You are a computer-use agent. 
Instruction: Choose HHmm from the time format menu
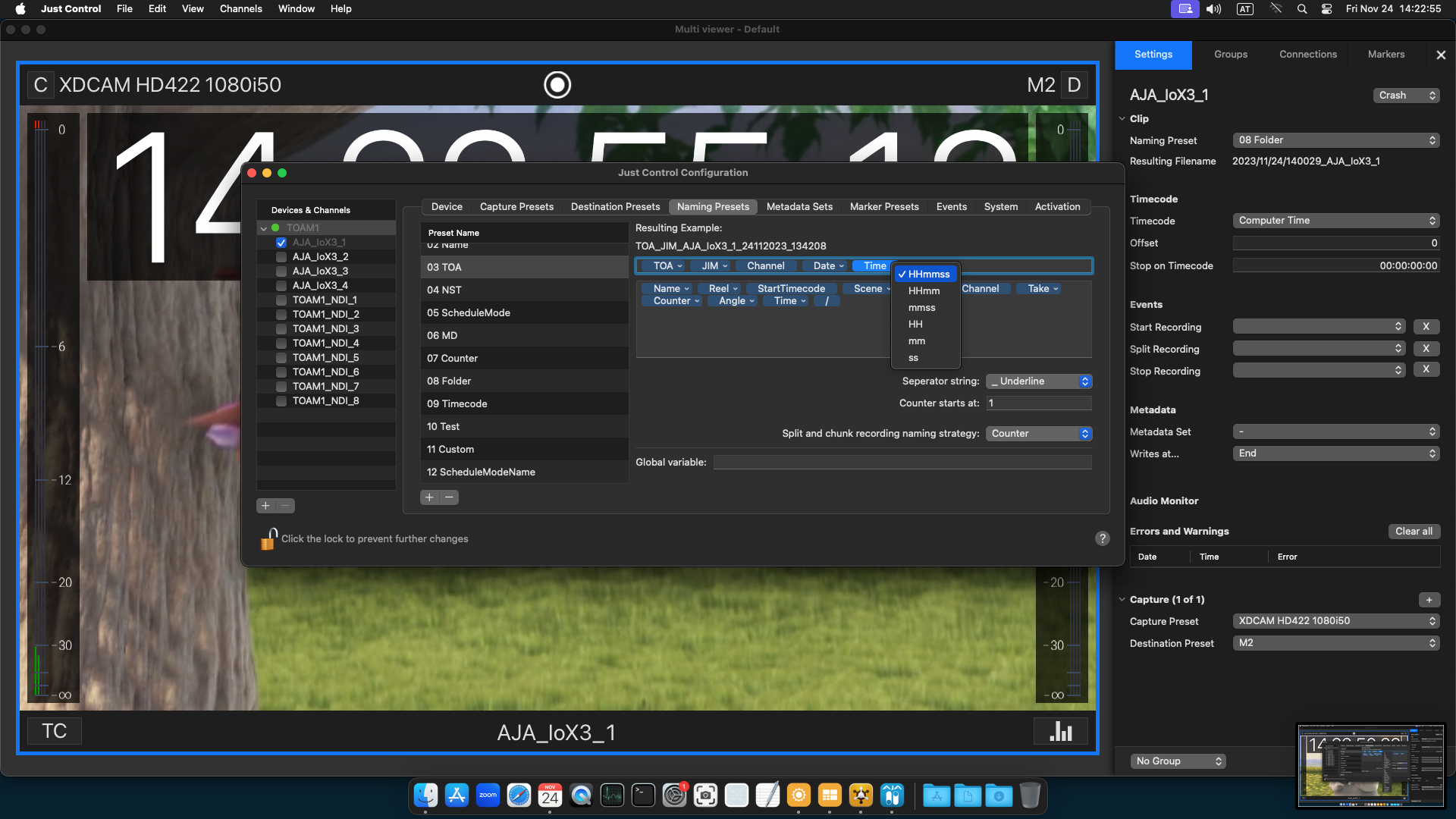(926, 291)
